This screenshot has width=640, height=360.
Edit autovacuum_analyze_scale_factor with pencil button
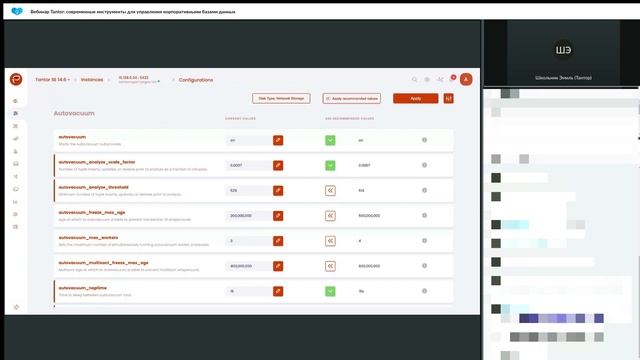tap(278, 165)
